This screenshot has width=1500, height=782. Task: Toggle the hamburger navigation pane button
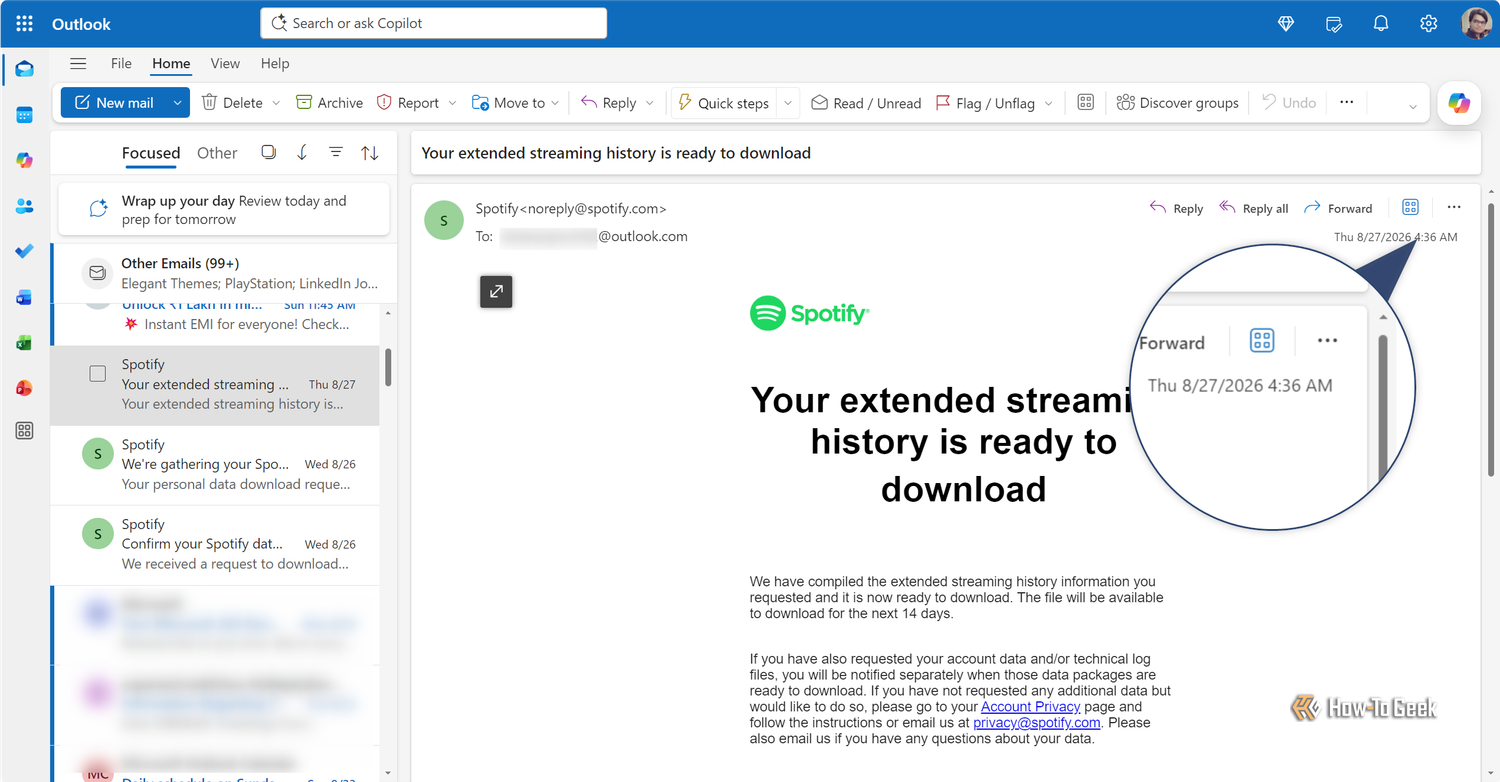[78, 63]
